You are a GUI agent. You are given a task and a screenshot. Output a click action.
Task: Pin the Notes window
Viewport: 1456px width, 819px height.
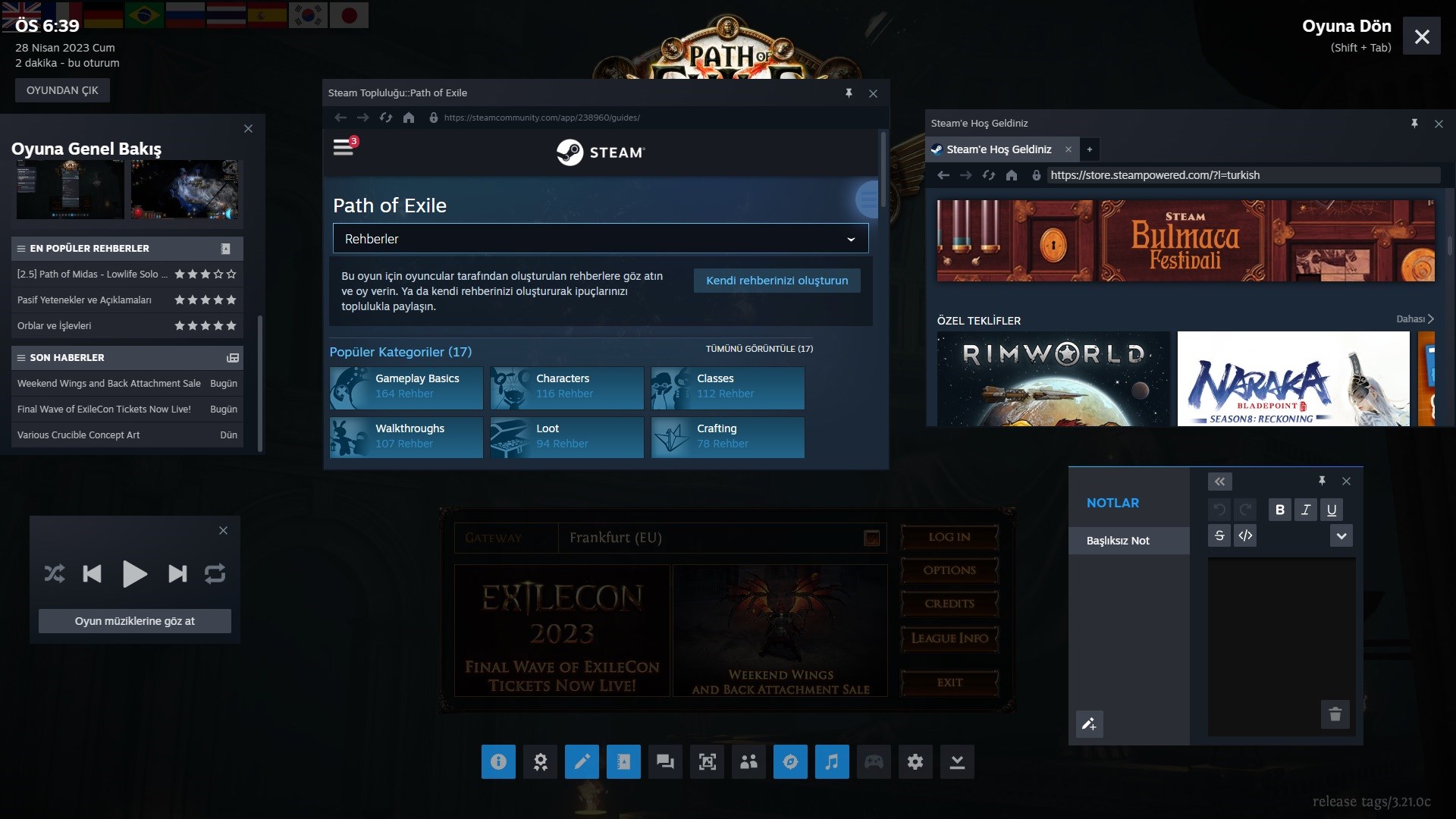point(1322,481)
